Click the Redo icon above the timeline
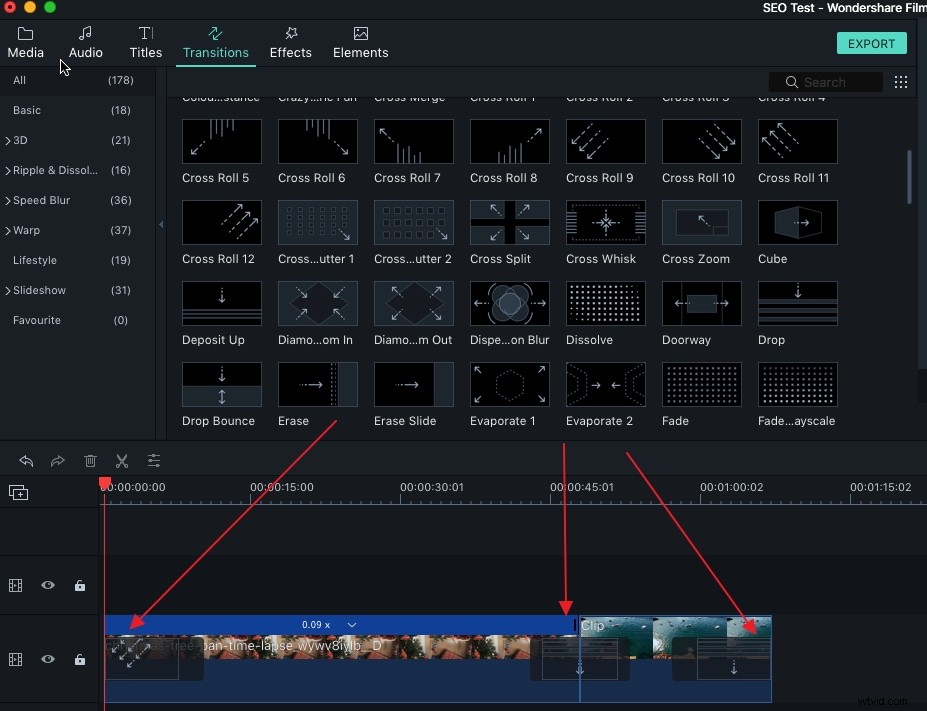The width and height of the screenshot is (927, 711). tap(58, 461)
